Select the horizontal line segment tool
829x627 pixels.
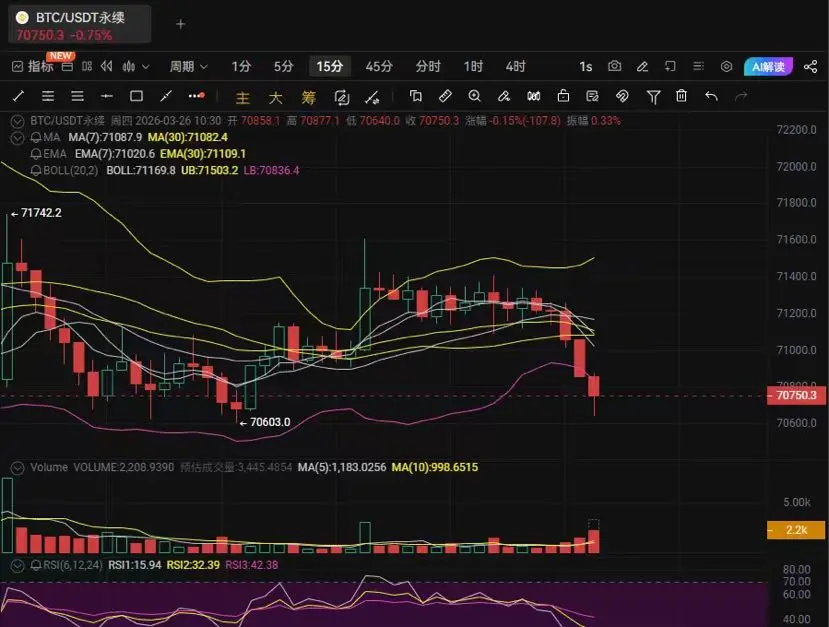(107, 96)
